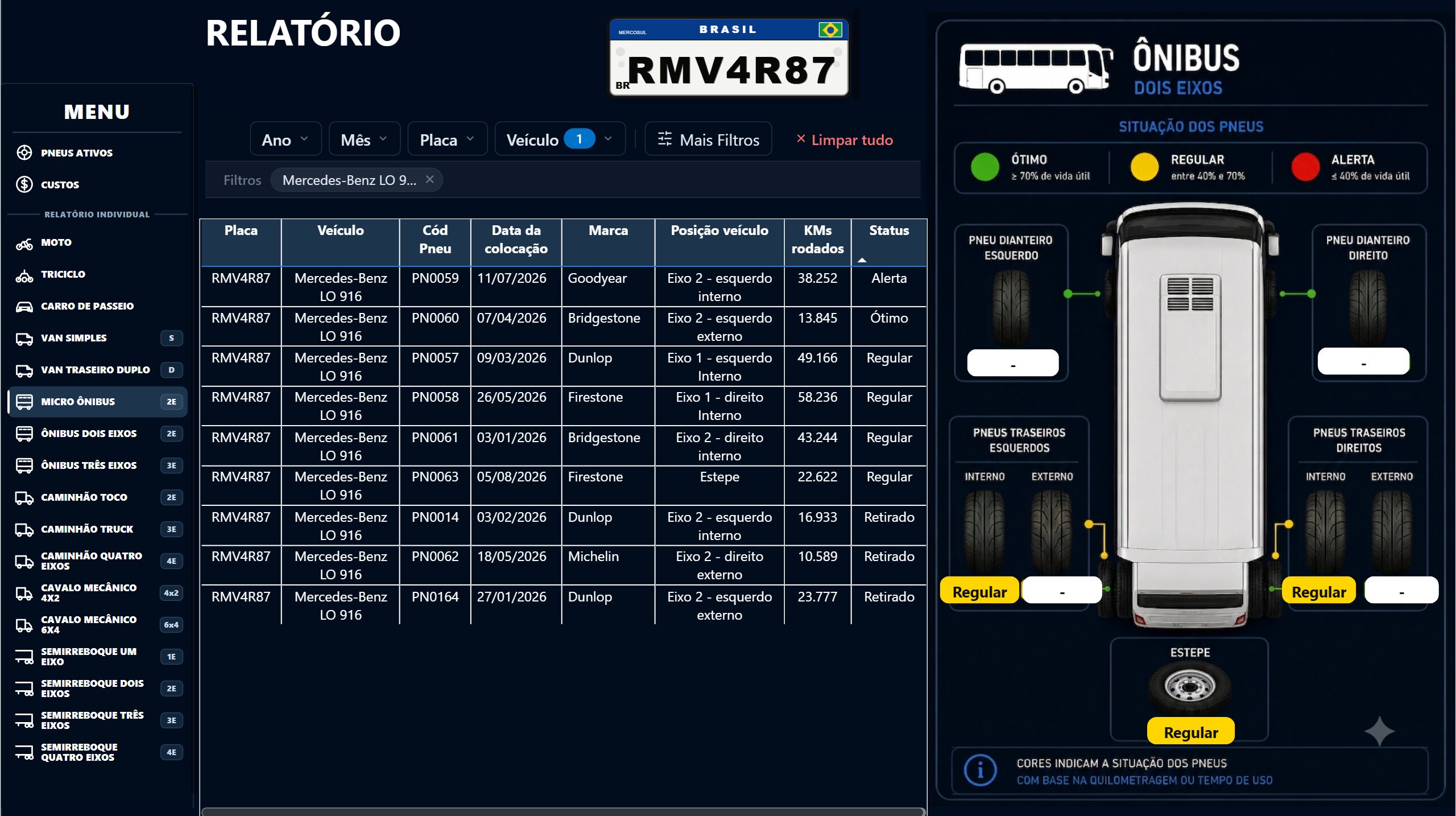
Task: Open the Ano filter dropdown
Action: [286, 139]
